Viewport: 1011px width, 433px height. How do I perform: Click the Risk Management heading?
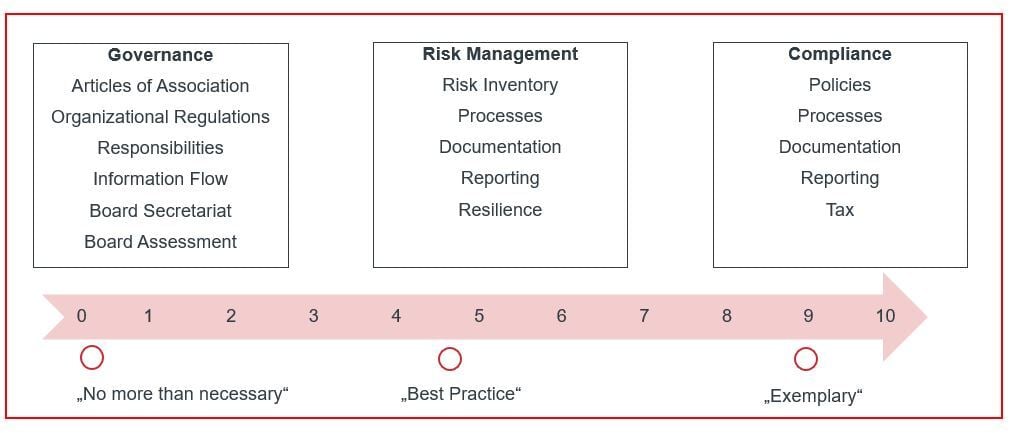tap(500, 54)
